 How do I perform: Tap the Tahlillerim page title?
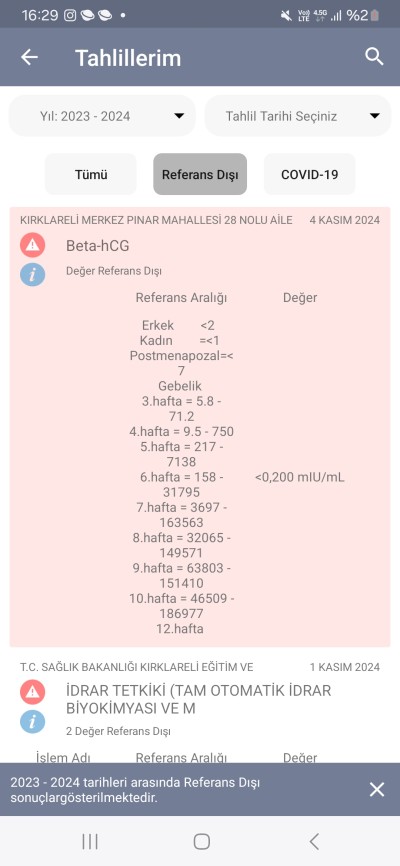128,57
